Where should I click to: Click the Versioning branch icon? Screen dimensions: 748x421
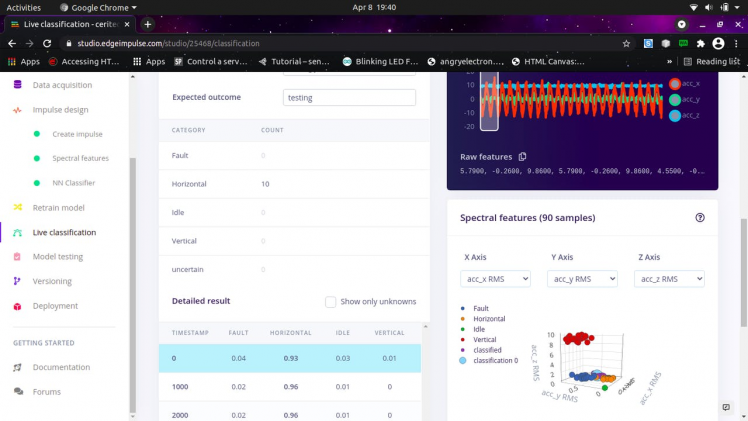(17, 281)
